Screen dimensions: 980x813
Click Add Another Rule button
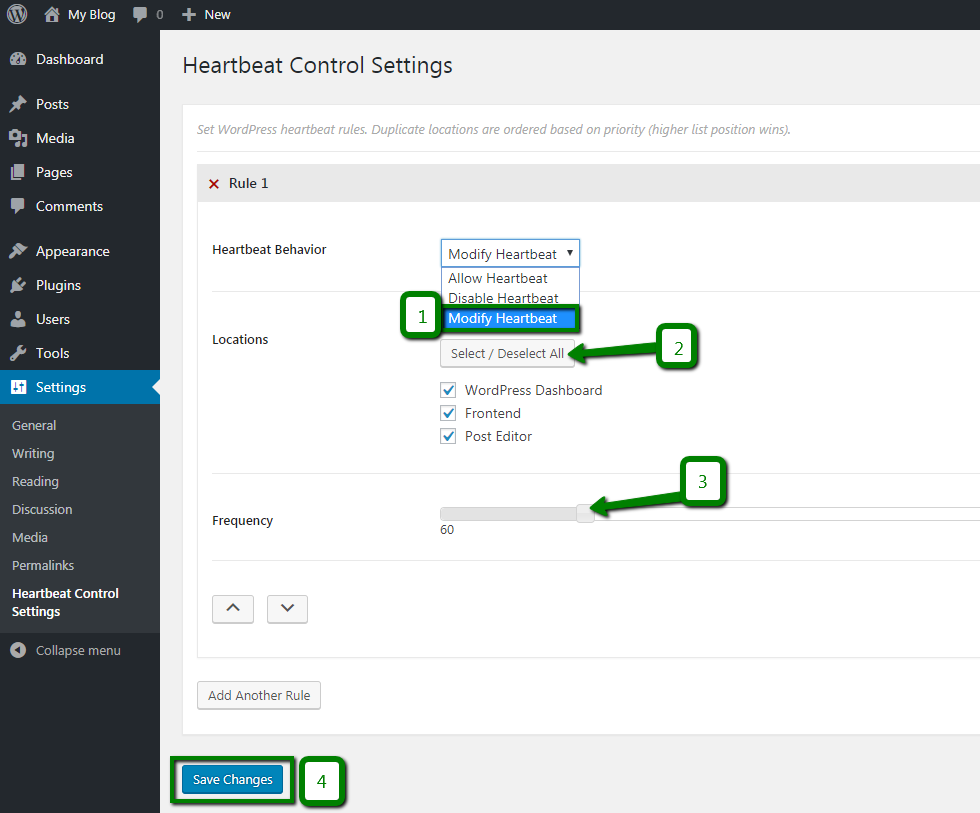(259, 696)
